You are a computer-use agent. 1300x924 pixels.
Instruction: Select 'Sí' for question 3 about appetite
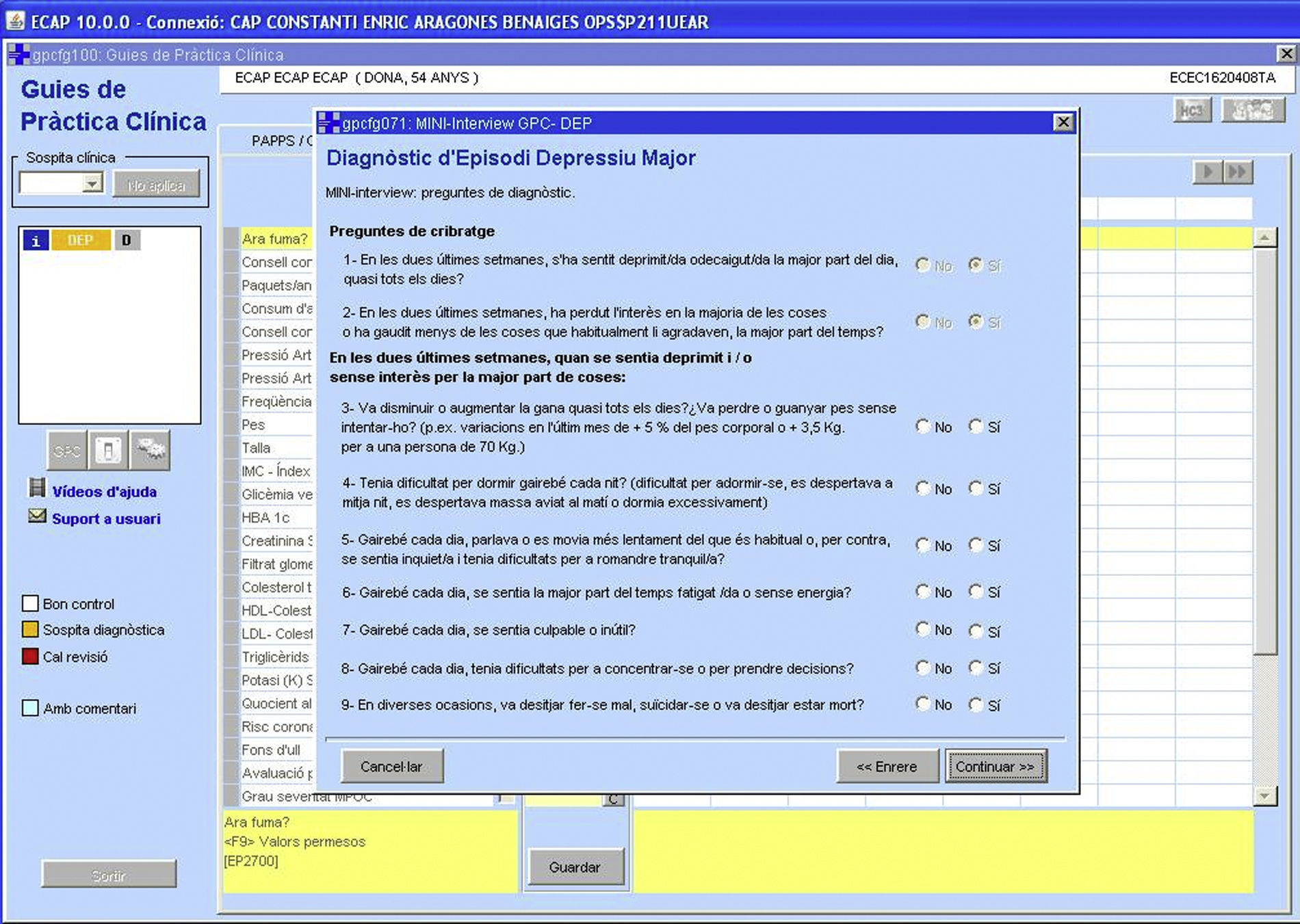[976, 427]
